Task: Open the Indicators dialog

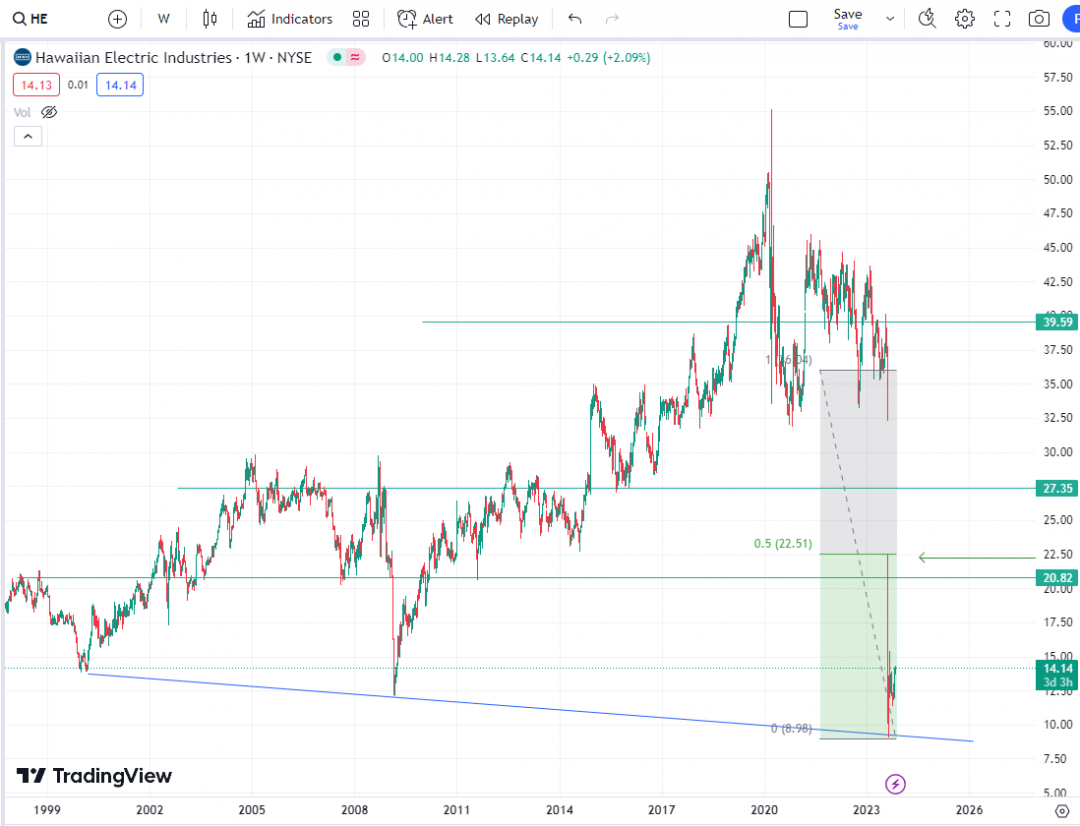Action: coord(289,19)
